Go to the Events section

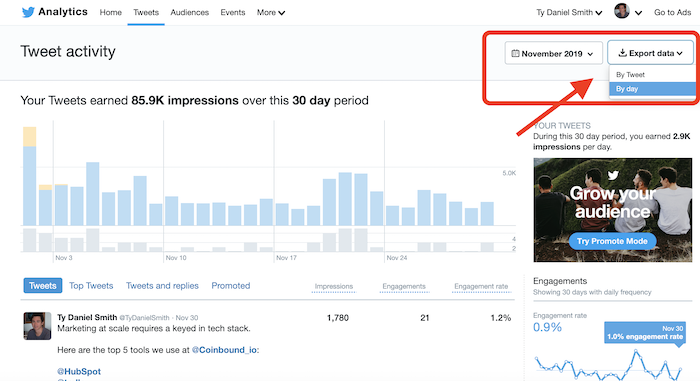(x=233, y=13)
